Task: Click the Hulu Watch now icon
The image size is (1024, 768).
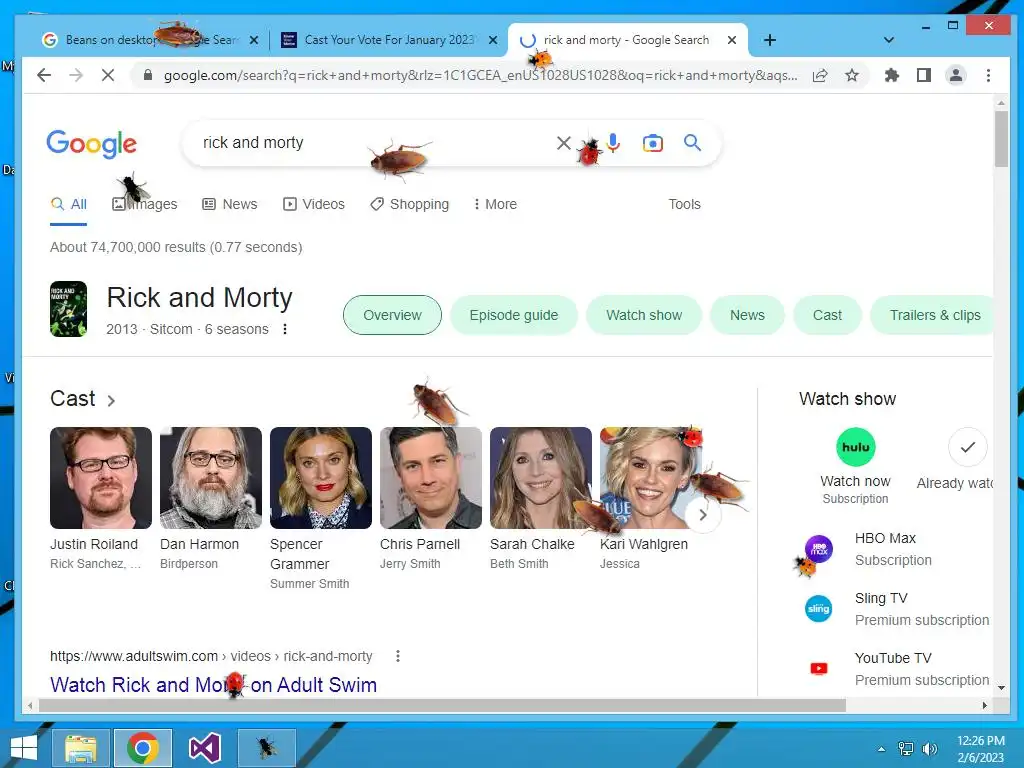Action: 856,447
